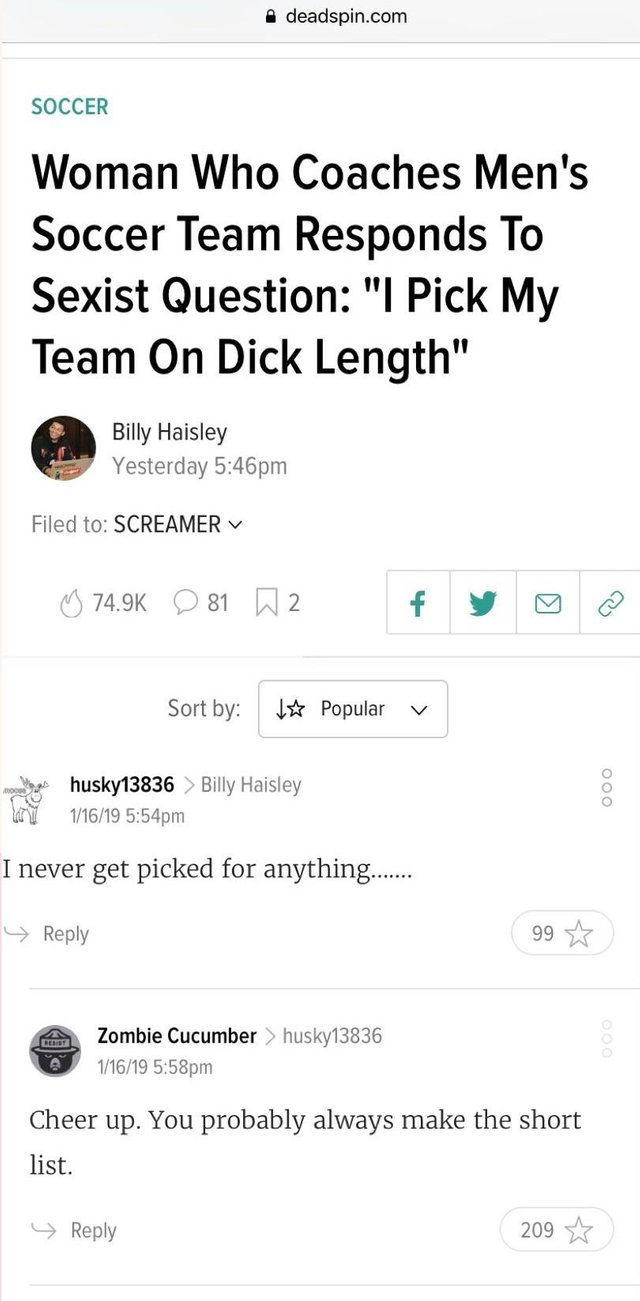640x1301 pixels.
Task: Open Zombie Cucumber's user name link
Action: [177, 1035]
